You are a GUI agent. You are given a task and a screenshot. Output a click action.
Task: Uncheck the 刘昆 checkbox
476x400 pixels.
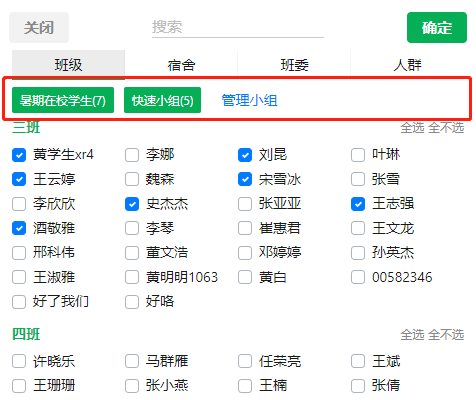tap(245, 155)
